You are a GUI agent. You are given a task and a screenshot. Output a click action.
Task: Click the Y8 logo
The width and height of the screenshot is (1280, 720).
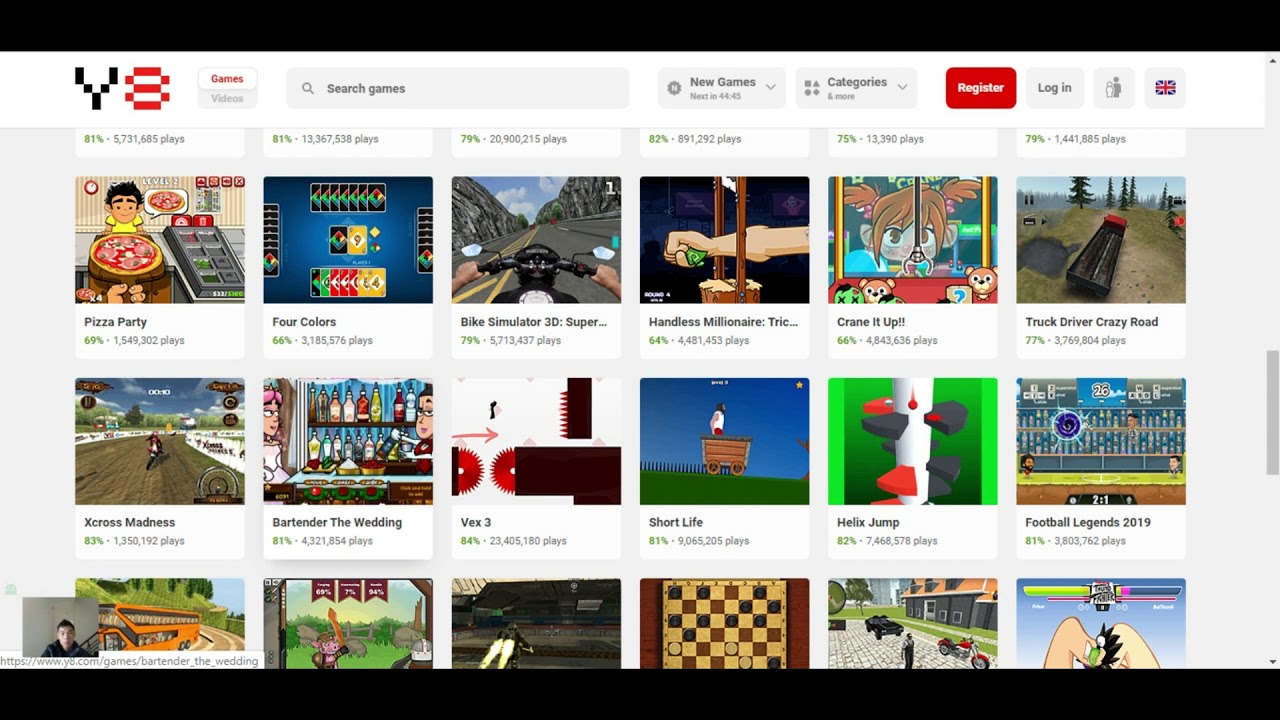click(x=122, y=88)
